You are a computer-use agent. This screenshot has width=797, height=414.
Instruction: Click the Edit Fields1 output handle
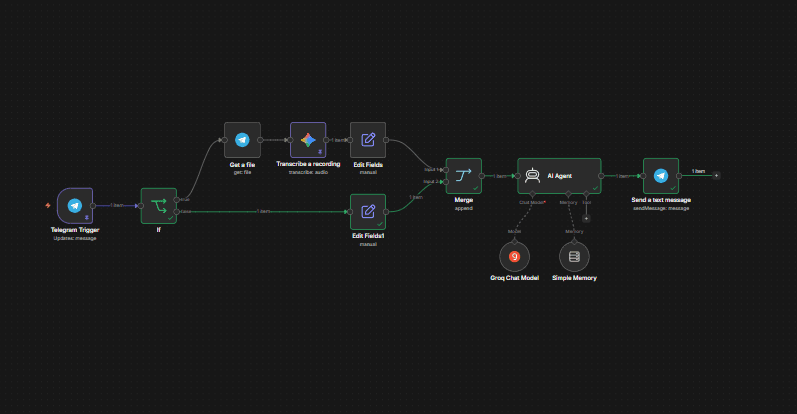click(386, 212)
